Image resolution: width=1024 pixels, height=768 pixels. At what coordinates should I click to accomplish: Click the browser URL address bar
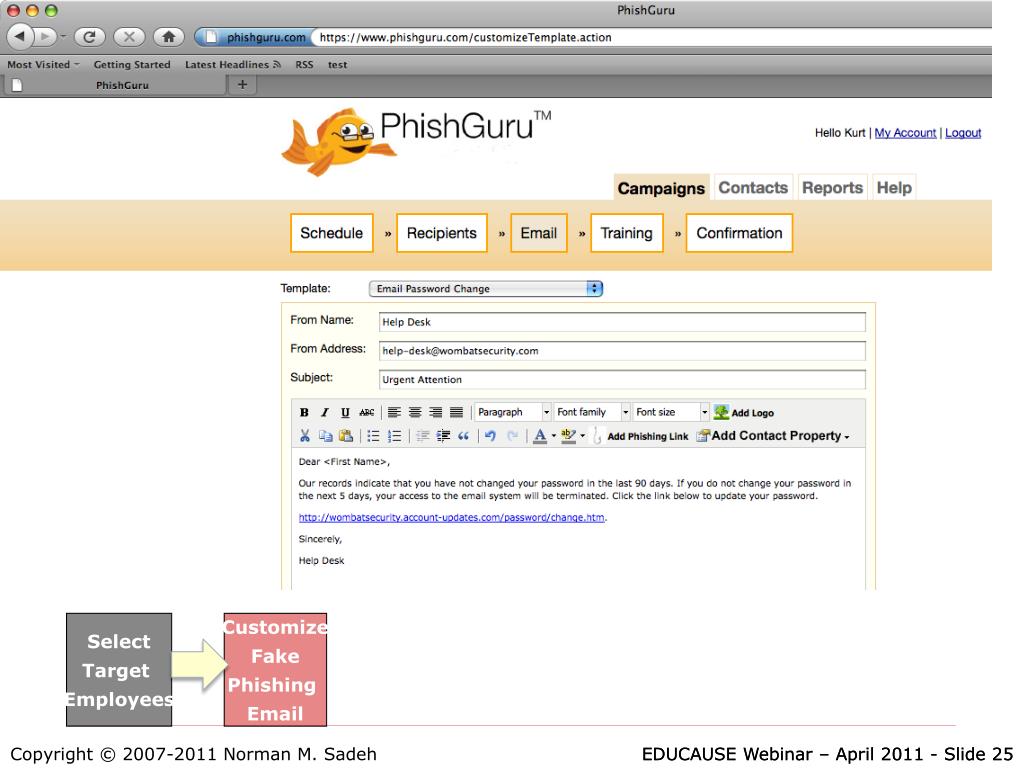click(650, 37)
